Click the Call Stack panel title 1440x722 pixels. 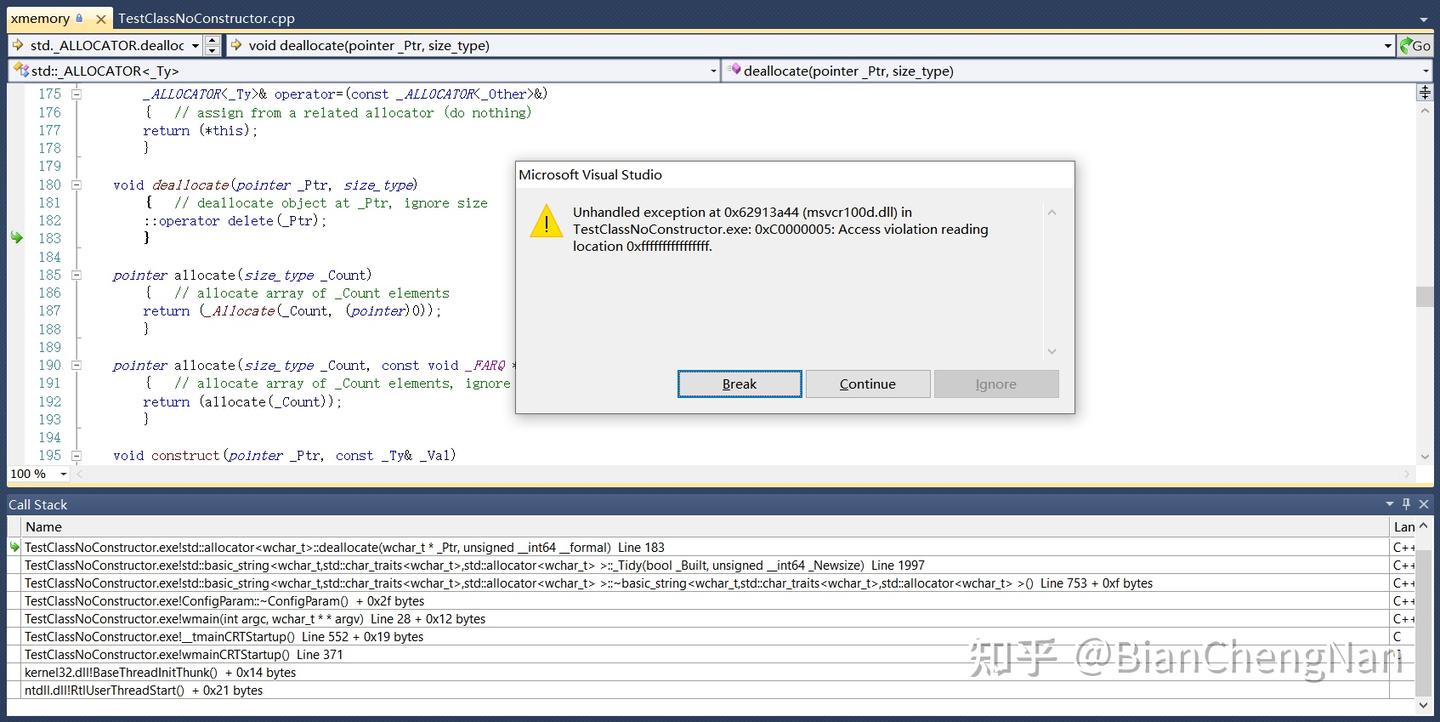38,504
